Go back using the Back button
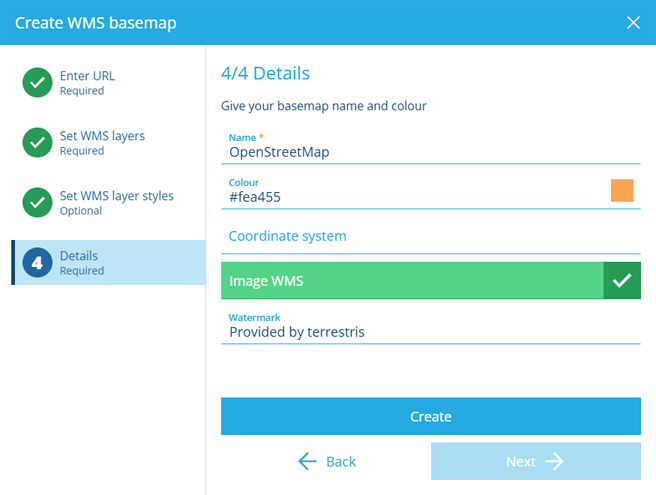 [x=326, y=462]
